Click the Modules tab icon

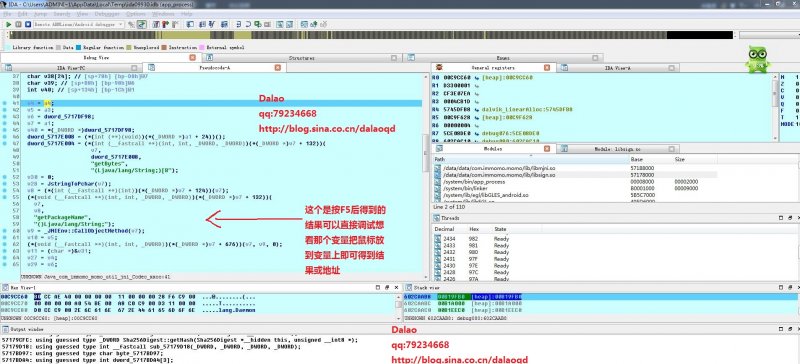(x=438, y=149)
